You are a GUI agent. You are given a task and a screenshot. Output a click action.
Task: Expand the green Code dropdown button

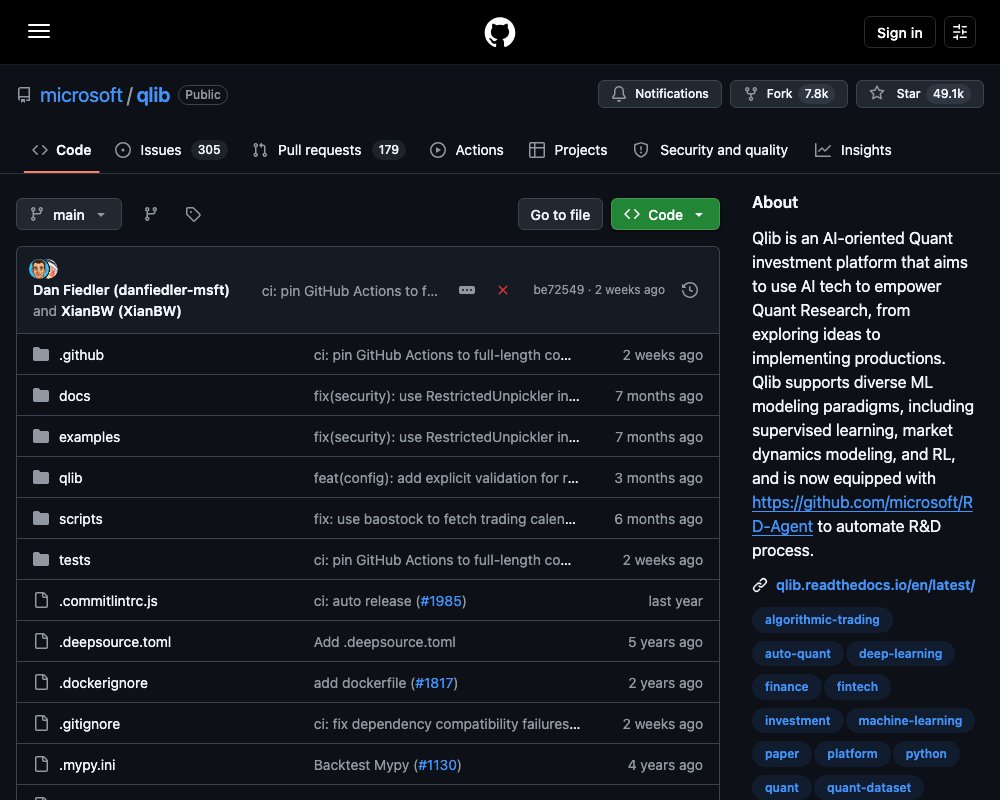pos(665,214)
